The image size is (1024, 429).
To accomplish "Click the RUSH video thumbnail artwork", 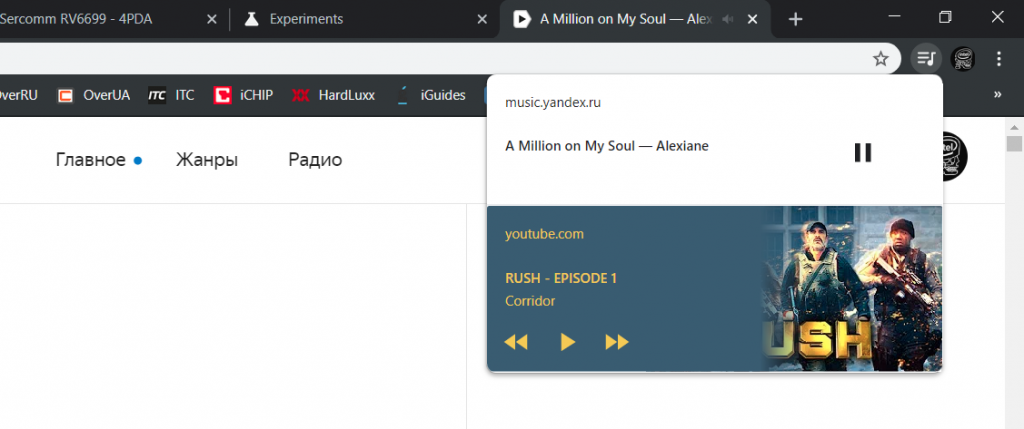I will (852, 289).
